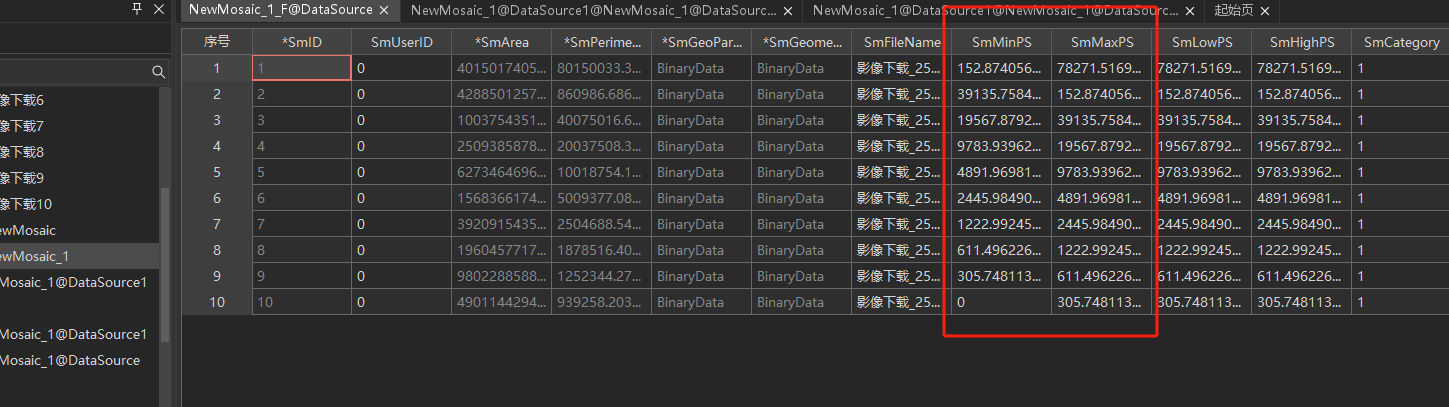1449x407 pixels.
Task: Click SmUserID cell in row 6
Action: [x=402, y=198]
